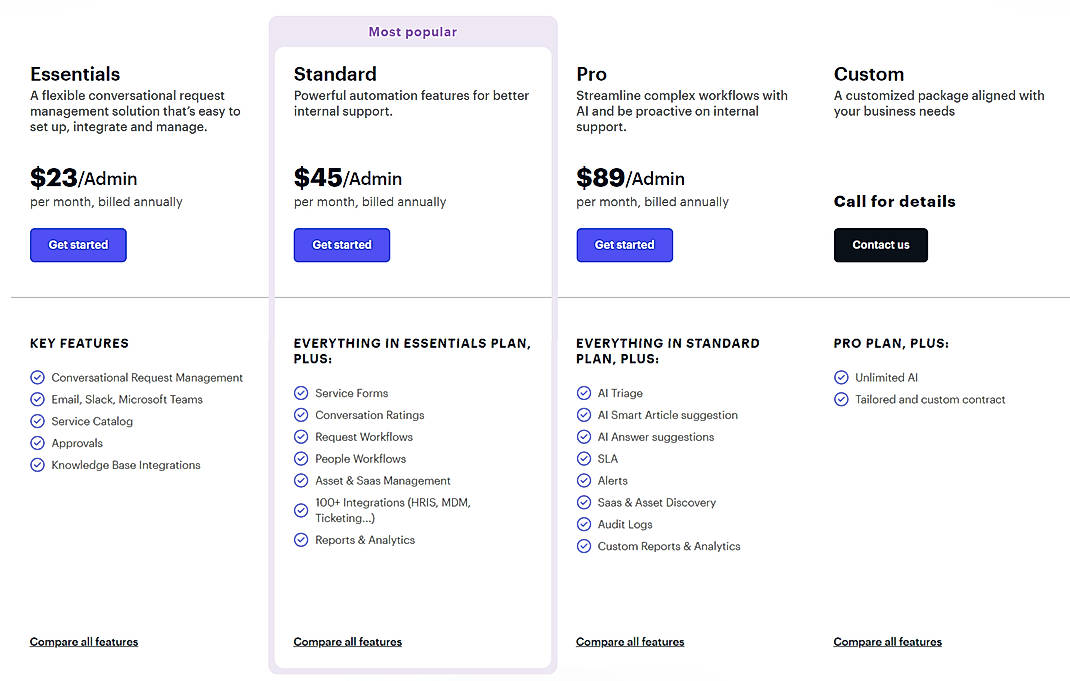Toggle the check beside Tailored and custom contract
Viewport: 1070px width, 681px height.
click(841, 399)
